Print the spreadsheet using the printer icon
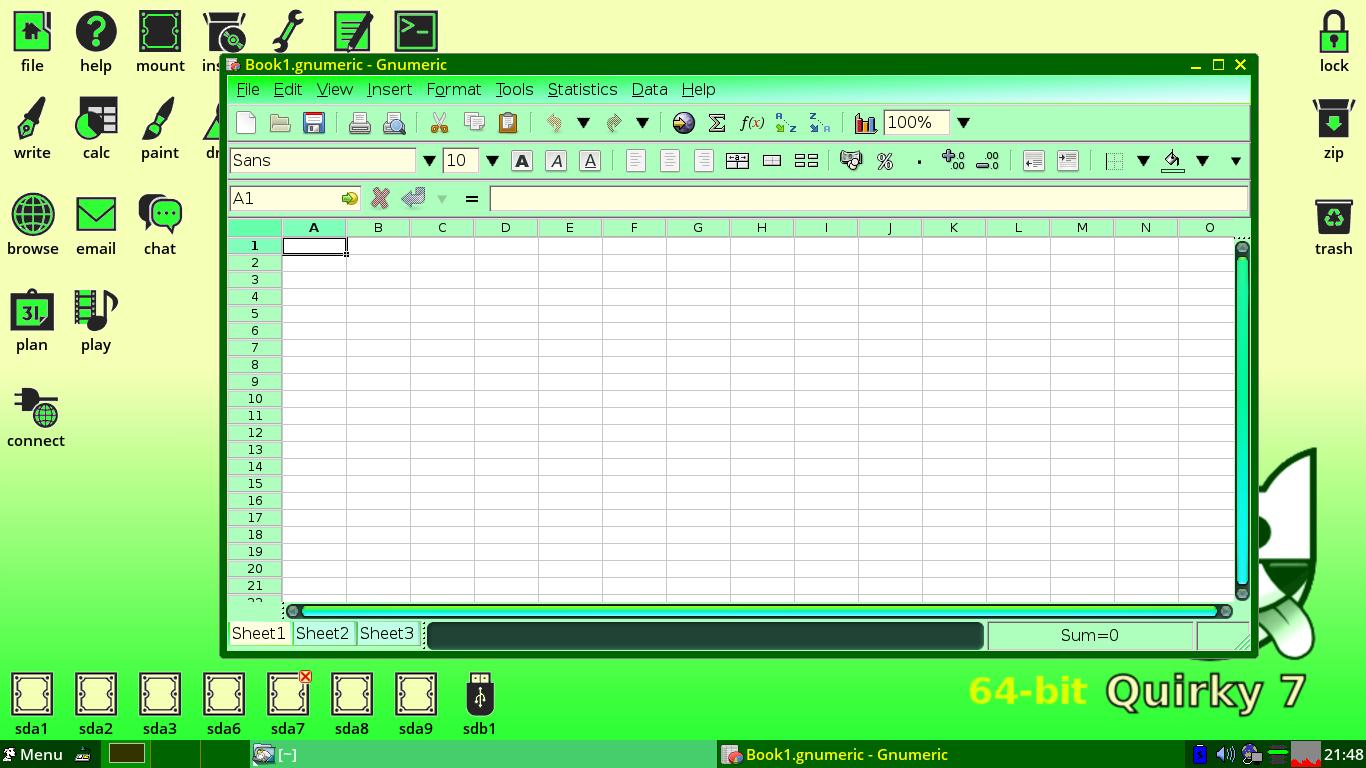The image size is (1366, 768). pyautogui.click(x=360, y=123)
